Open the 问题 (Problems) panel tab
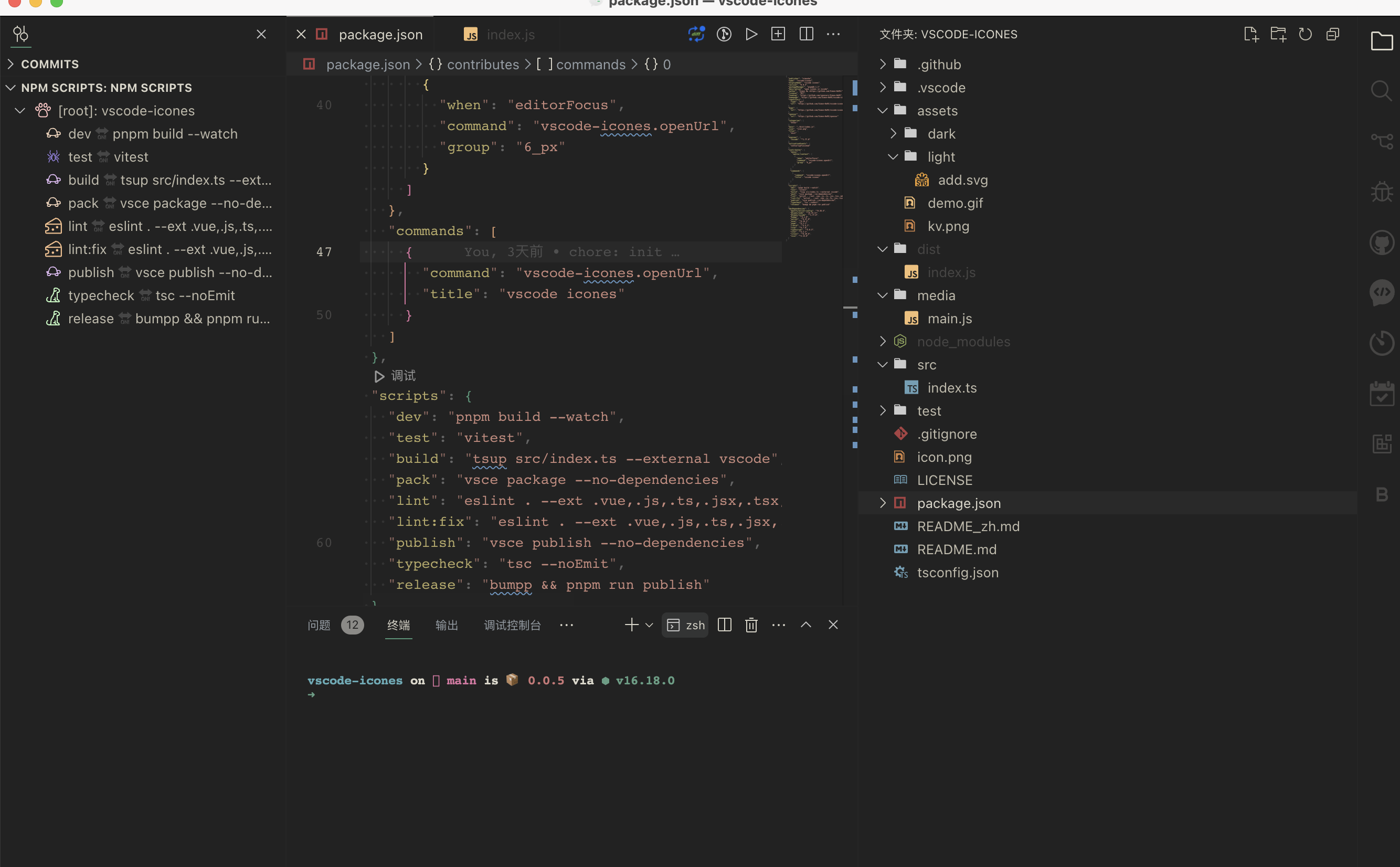This screenshot has width=1400, height=867. 318,625
